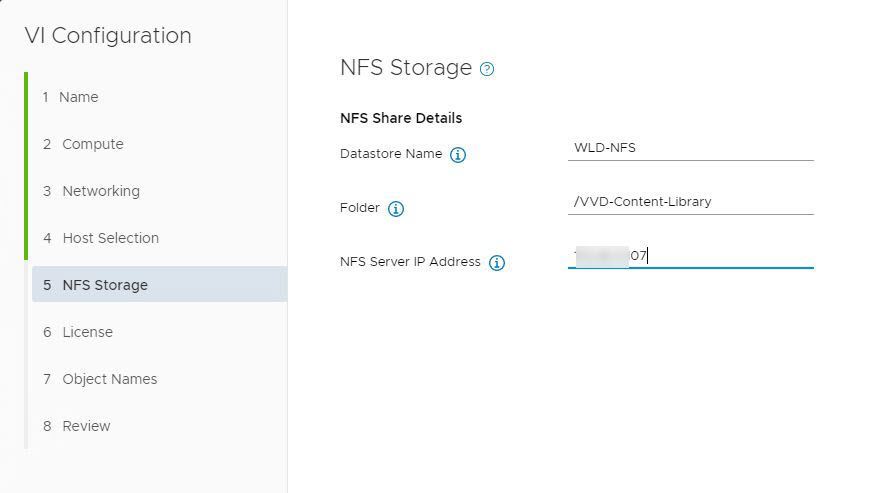Screen dimensions: 869x493
Task: Return to the Host Selection step
Action: tap(110, 238)
